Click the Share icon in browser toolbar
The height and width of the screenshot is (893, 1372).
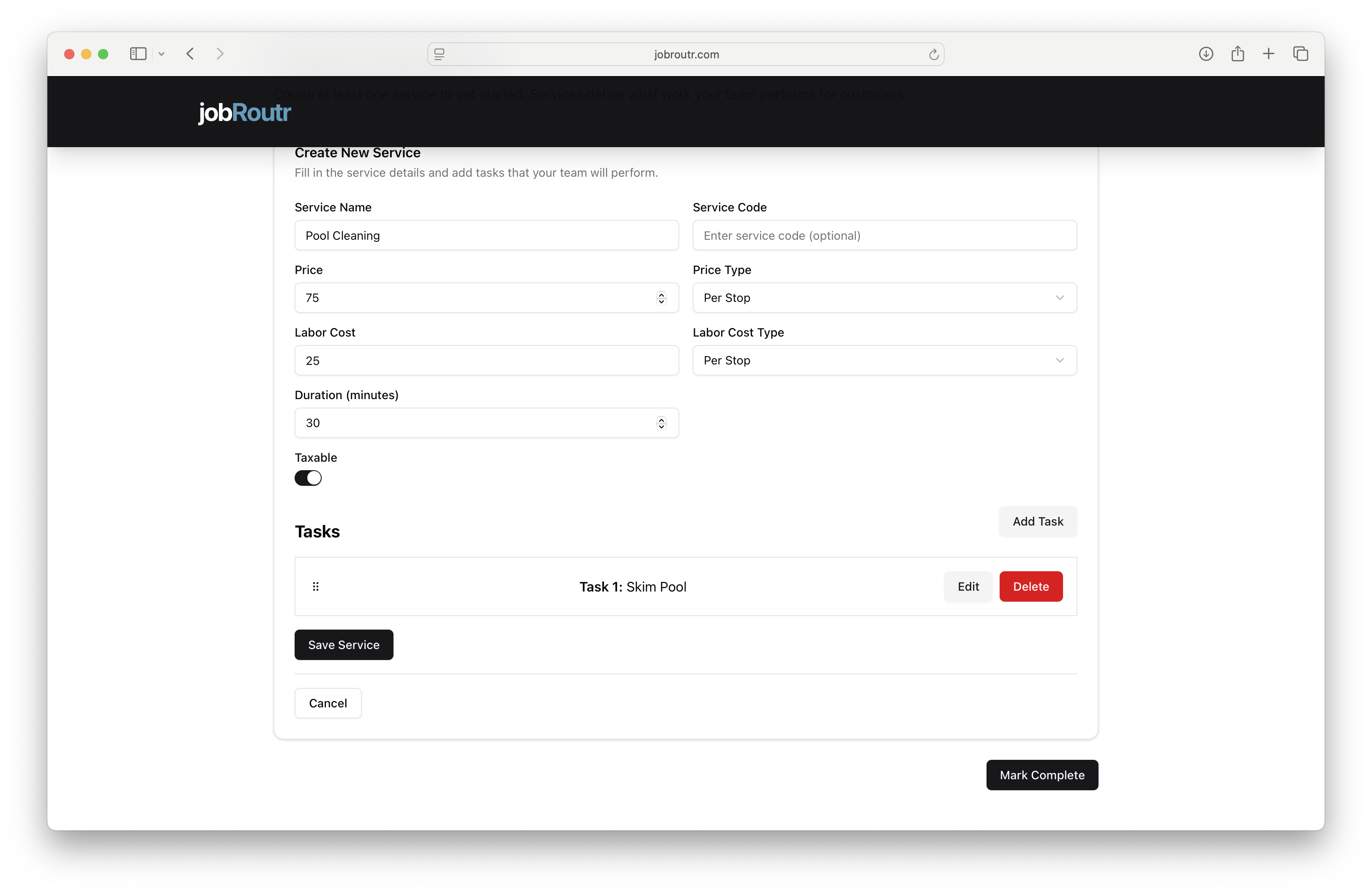(1238, 54)
